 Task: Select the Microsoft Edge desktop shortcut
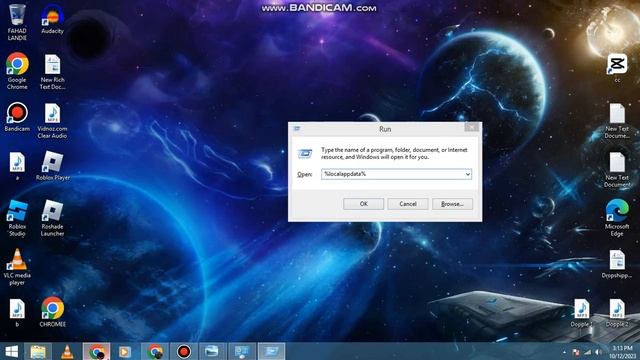coord(617,218)
